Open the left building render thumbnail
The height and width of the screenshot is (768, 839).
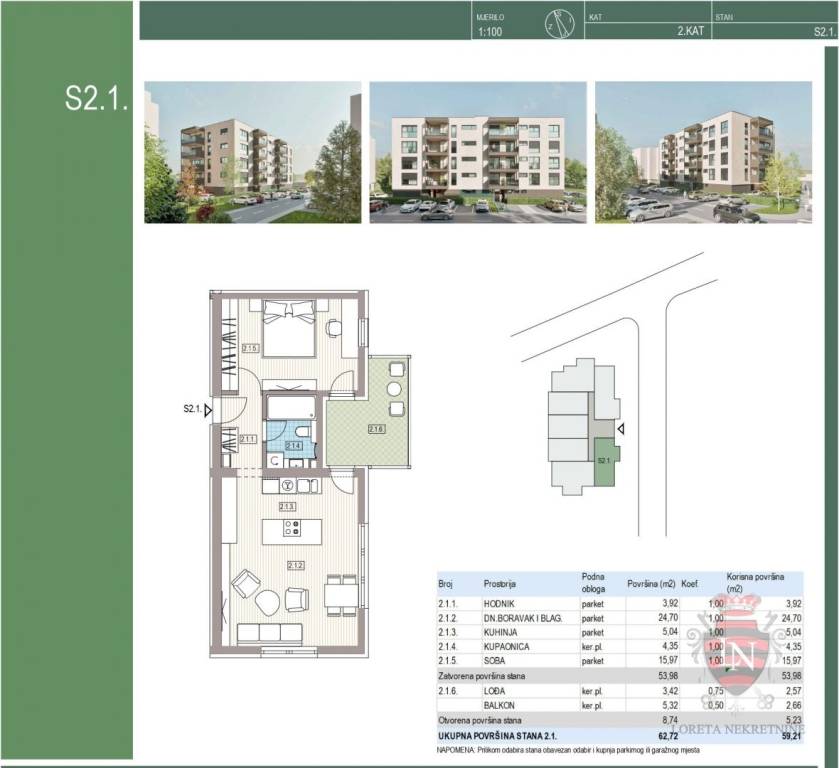coord(253,152)
